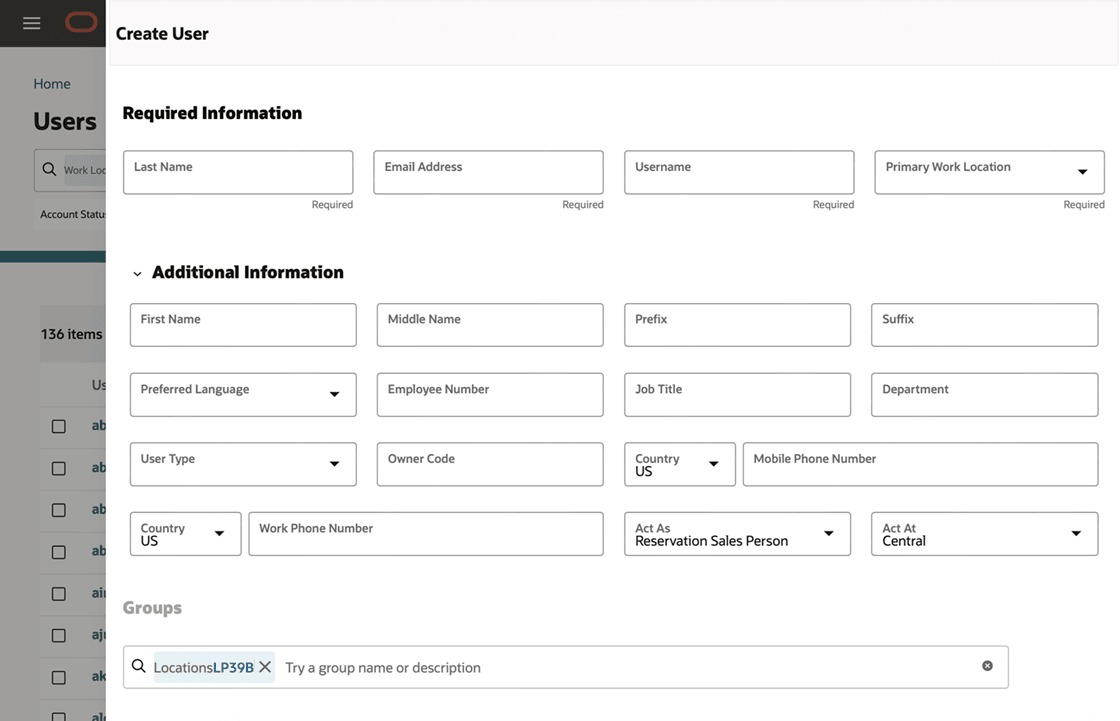The height and width of the screenshot is (721, 1120).
Task: Open Primary Work Location dropdown
Action: [1082, 172]
